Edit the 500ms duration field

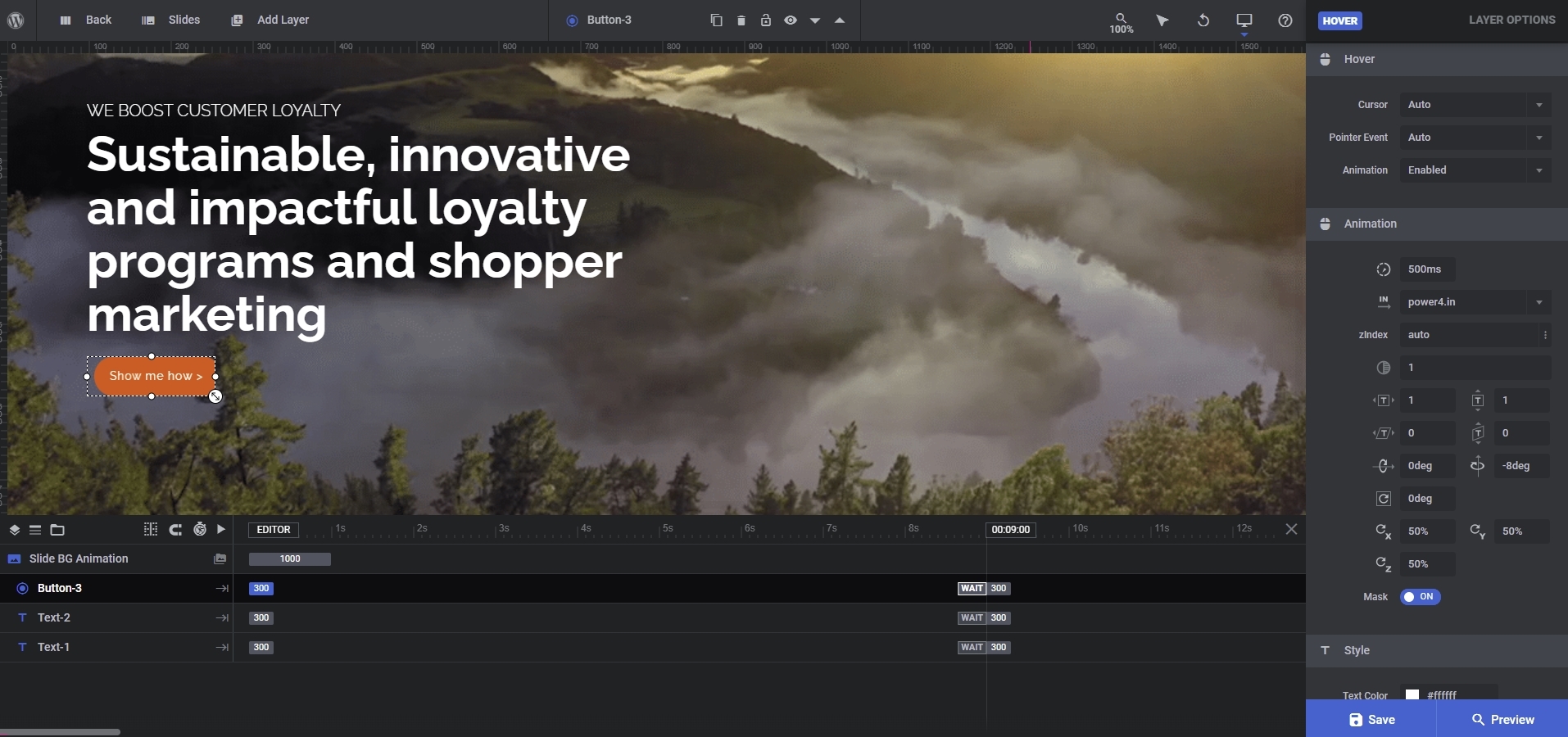1427,269
